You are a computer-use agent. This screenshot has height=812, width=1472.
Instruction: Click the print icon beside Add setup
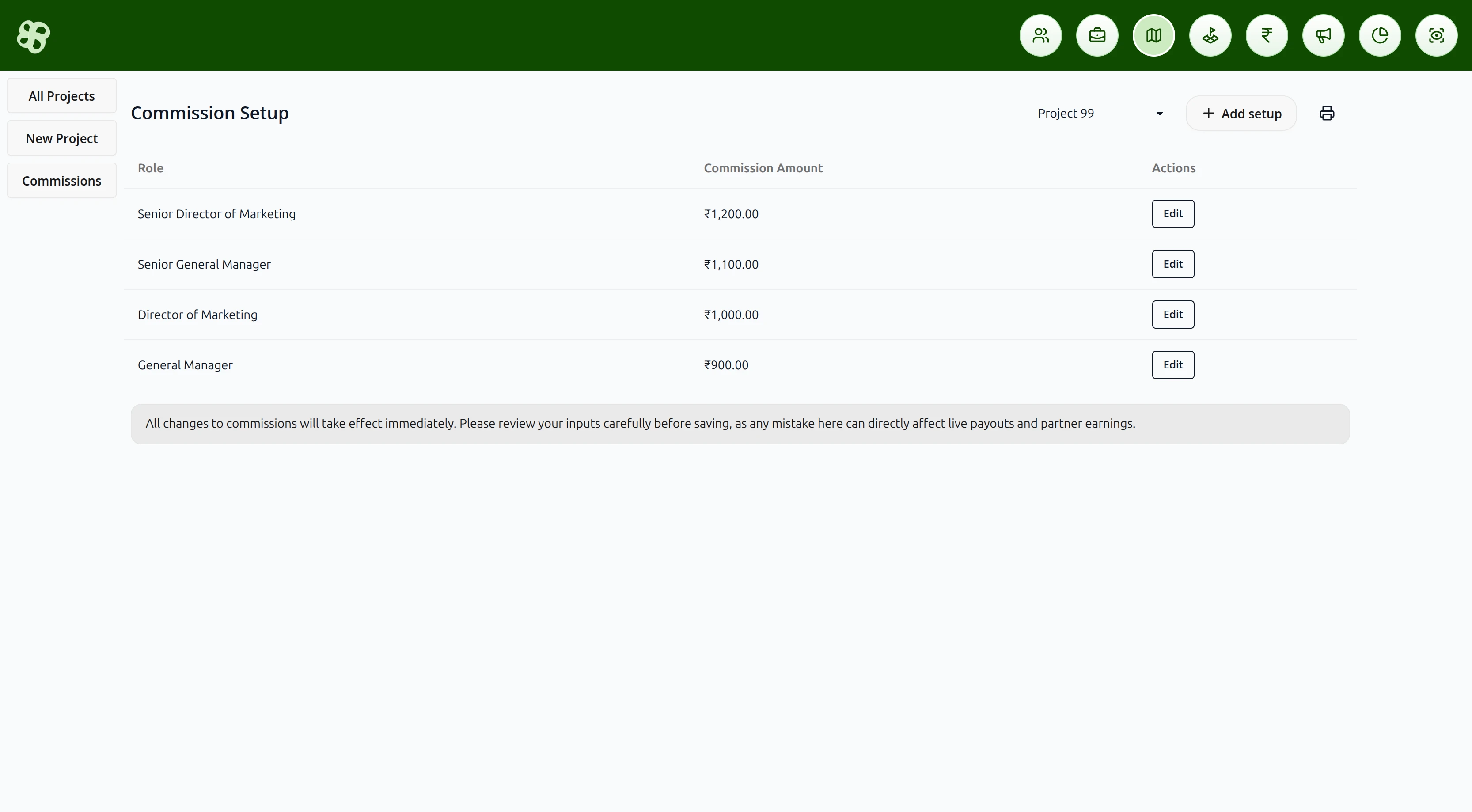[1327, 113]
